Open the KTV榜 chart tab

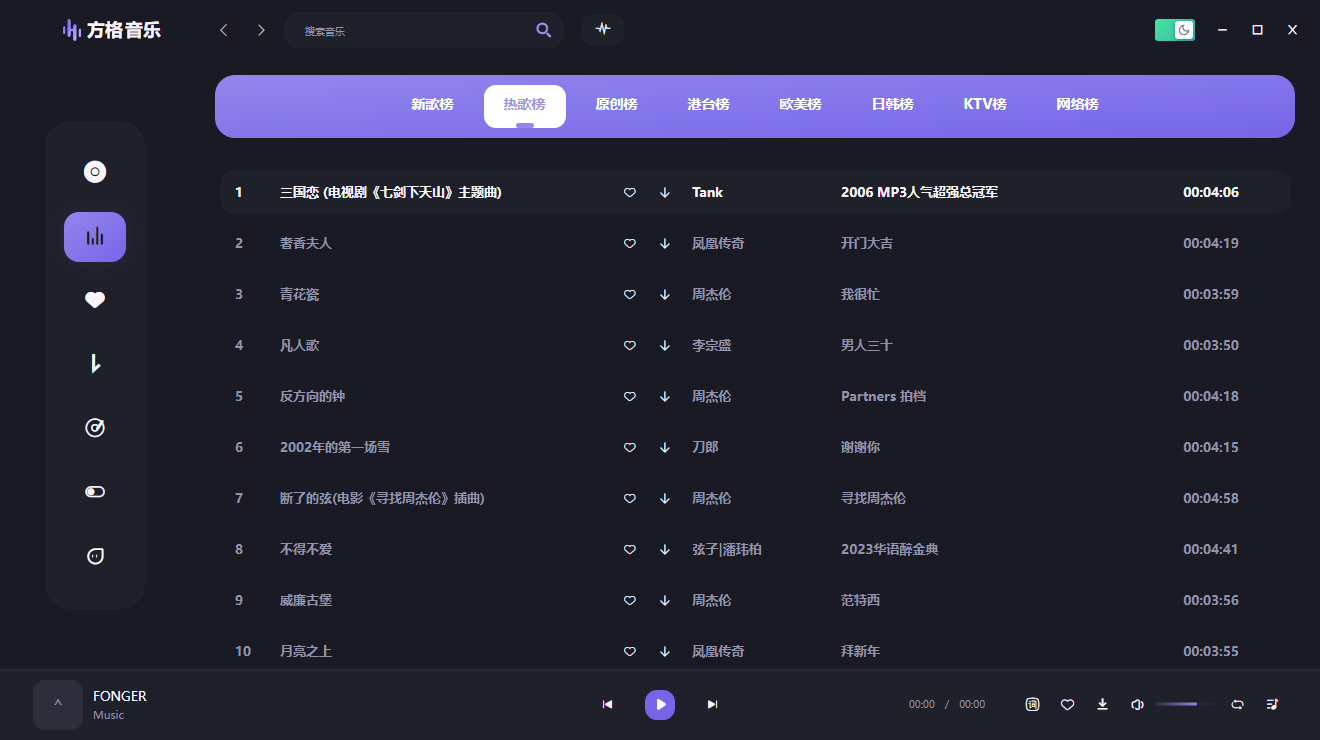click(x=984, y=103)
